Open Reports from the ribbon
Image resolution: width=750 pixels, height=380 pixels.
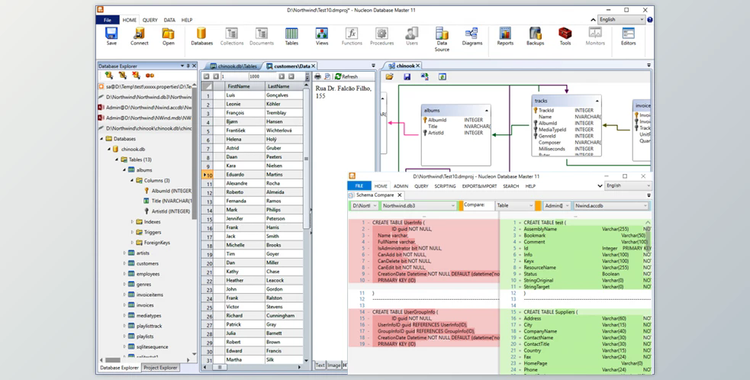[505, 36]
